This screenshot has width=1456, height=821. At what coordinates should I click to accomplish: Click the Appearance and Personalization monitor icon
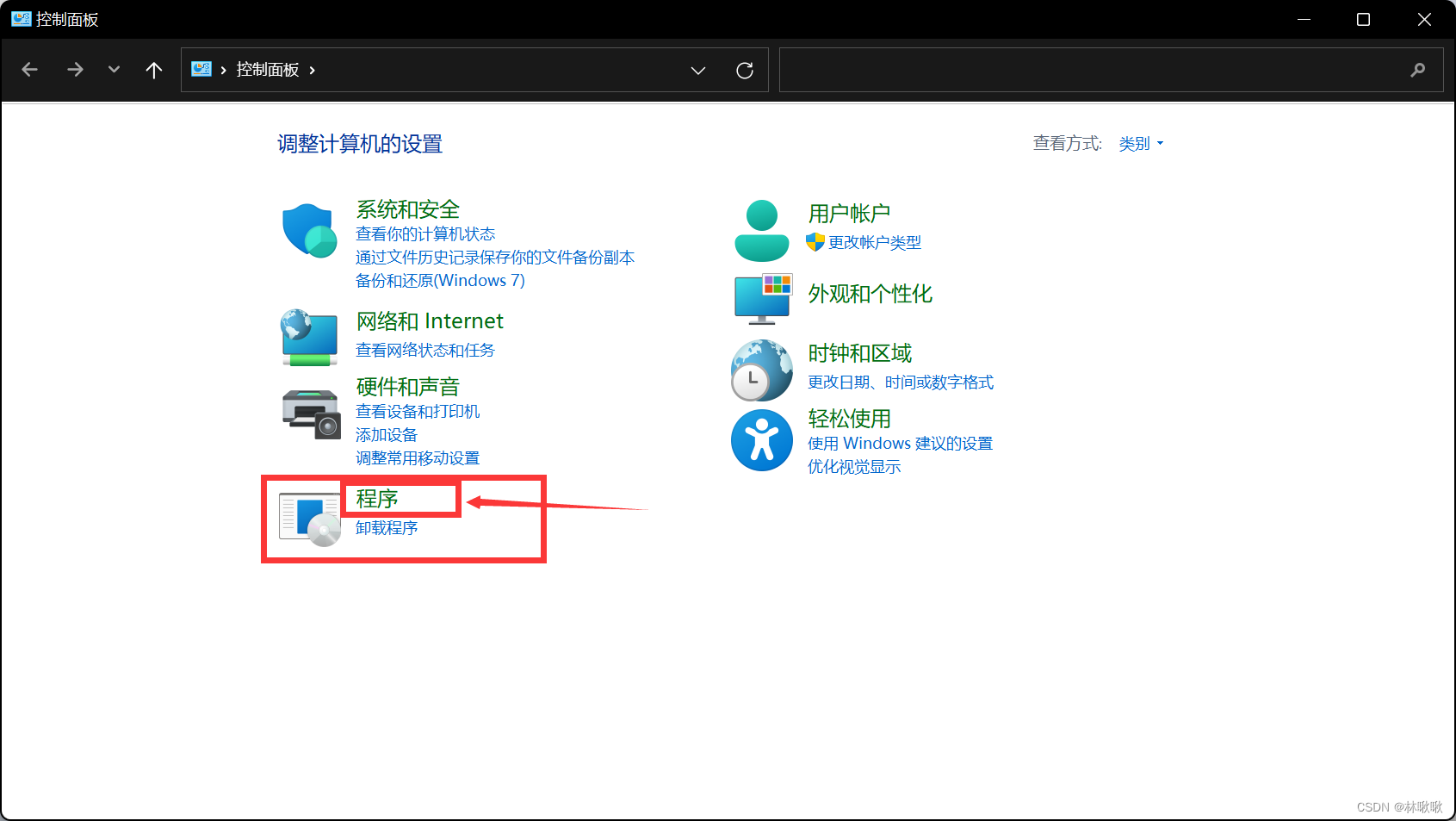(763, 299)
